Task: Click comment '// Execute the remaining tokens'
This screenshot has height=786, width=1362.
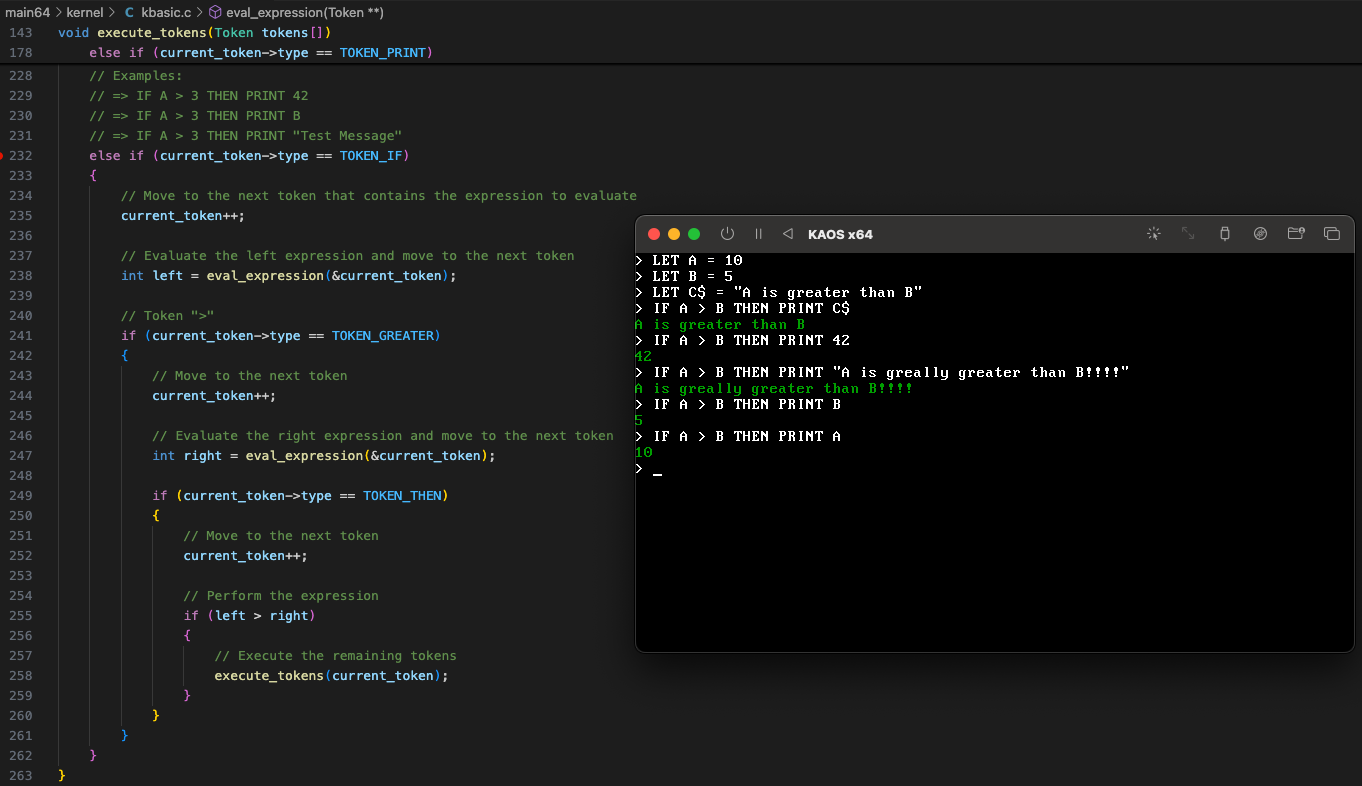Action: [x=335, y=656]
